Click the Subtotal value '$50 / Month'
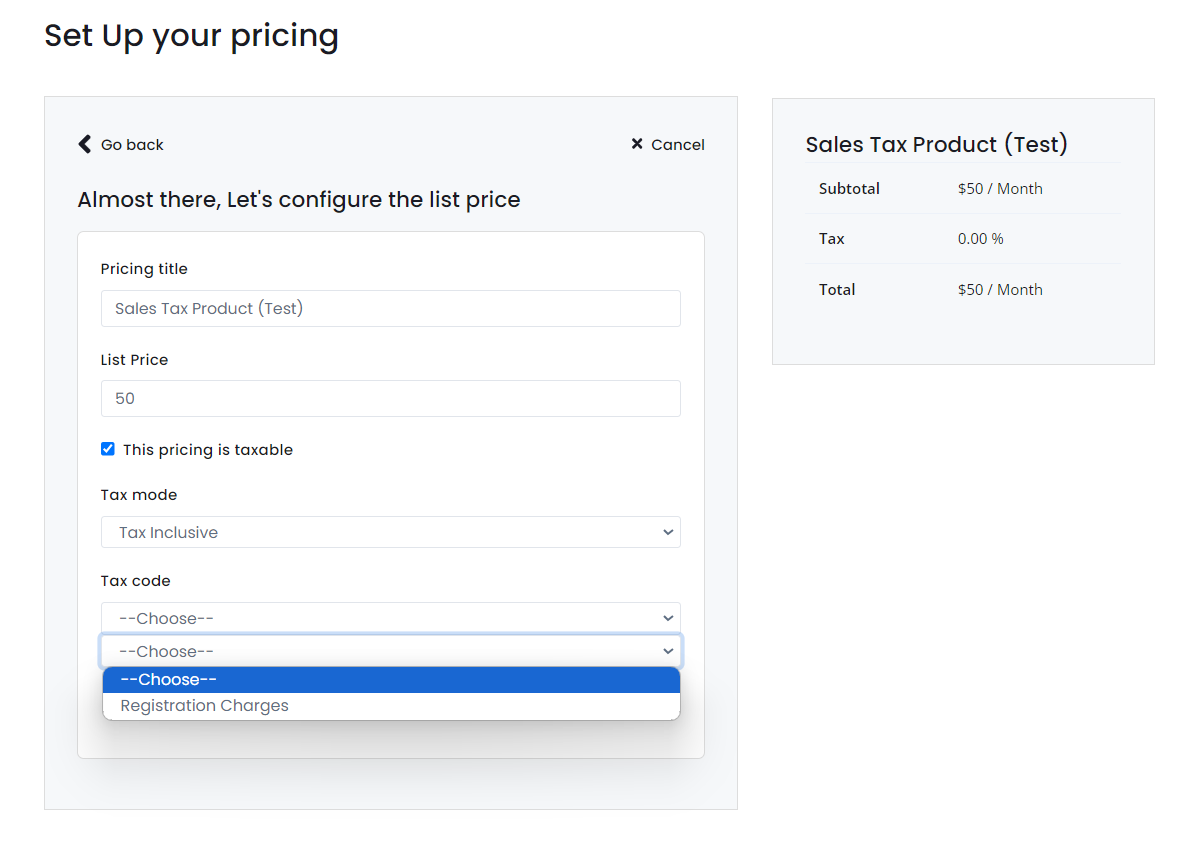This screenshot has height=849, width=1191. 1000,188
